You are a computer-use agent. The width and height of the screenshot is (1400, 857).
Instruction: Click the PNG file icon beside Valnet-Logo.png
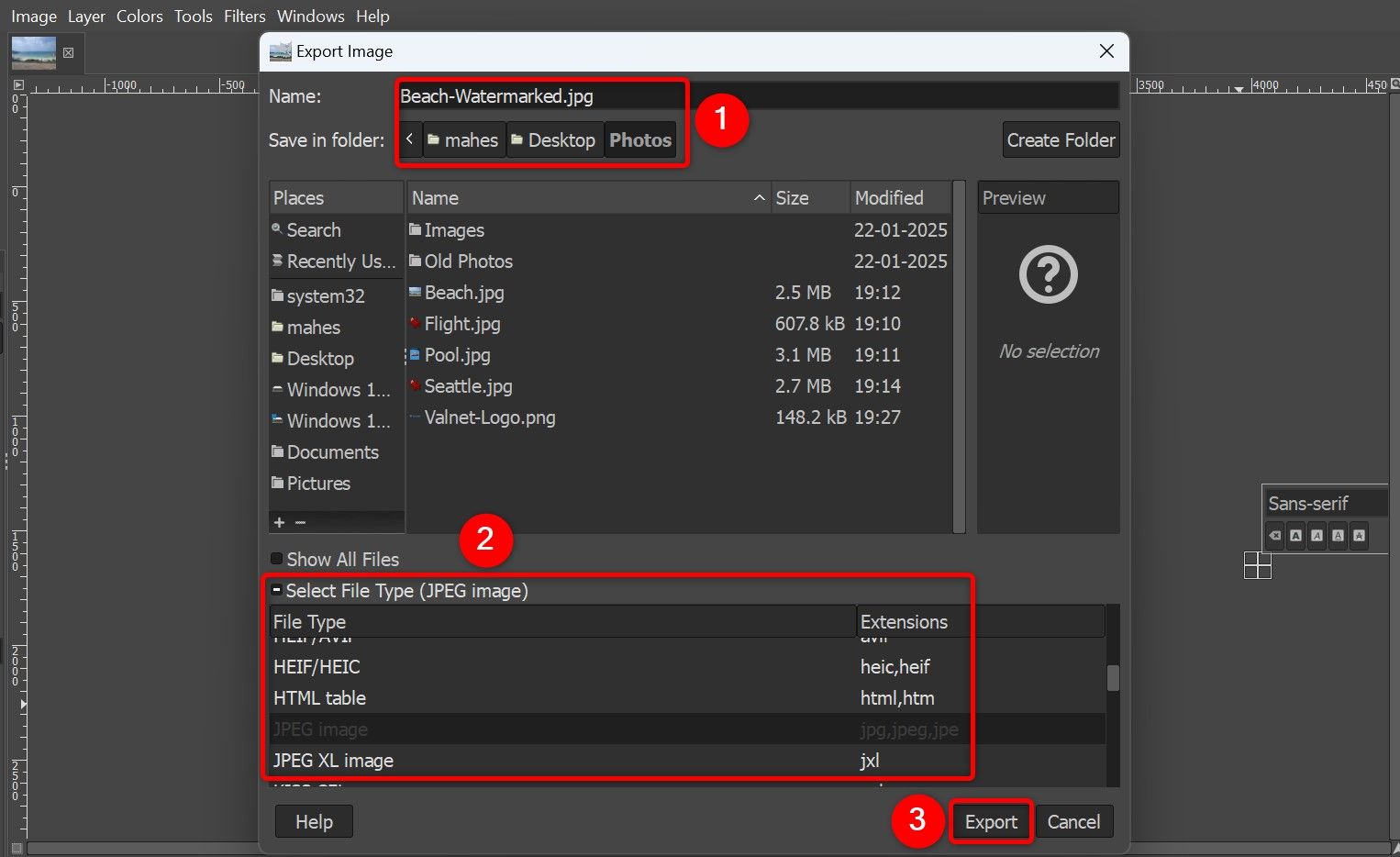416,417
